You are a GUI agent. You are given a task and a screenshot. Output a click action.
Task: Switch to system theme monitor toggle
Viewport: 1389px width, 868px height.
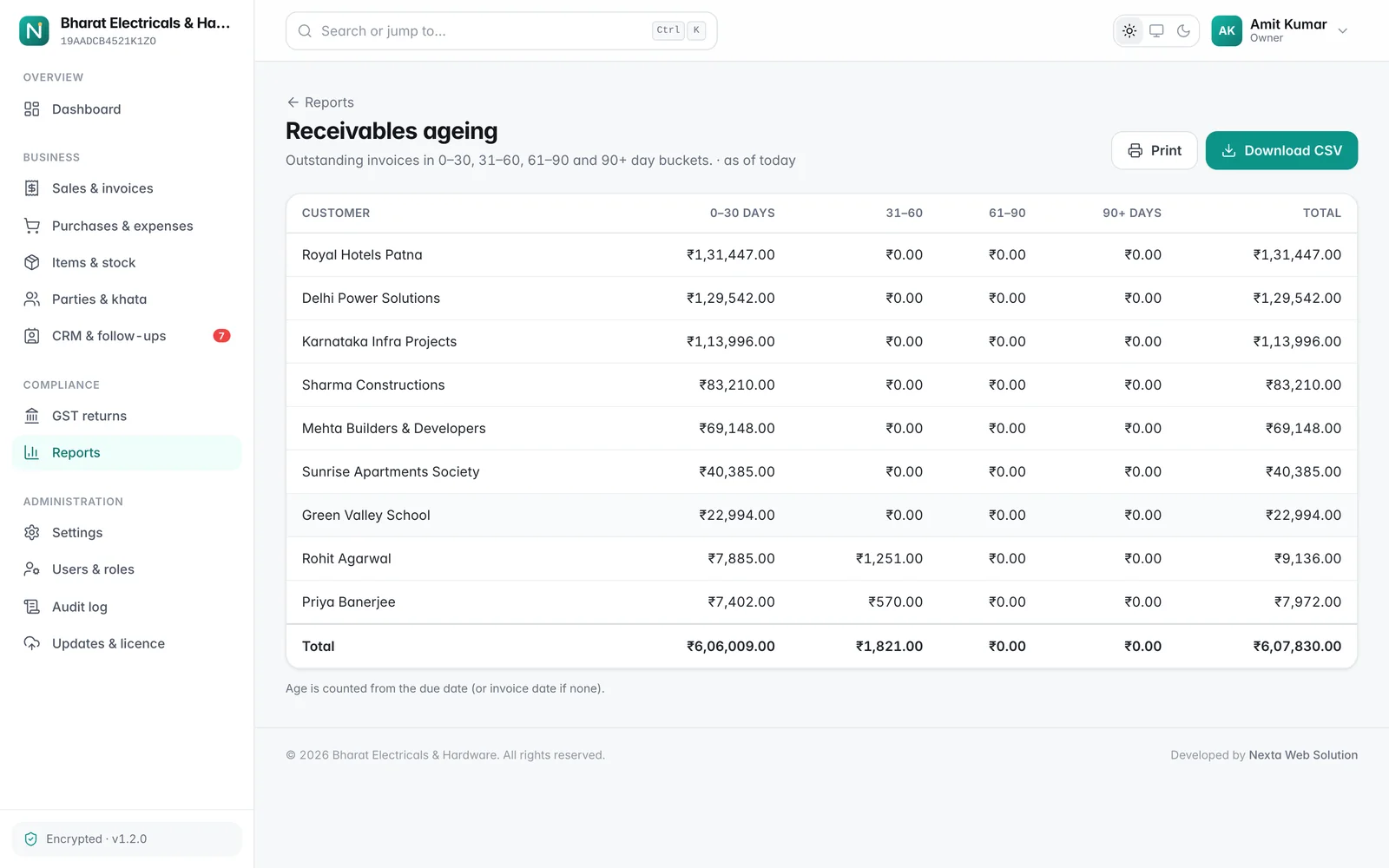click(1156, 30)
